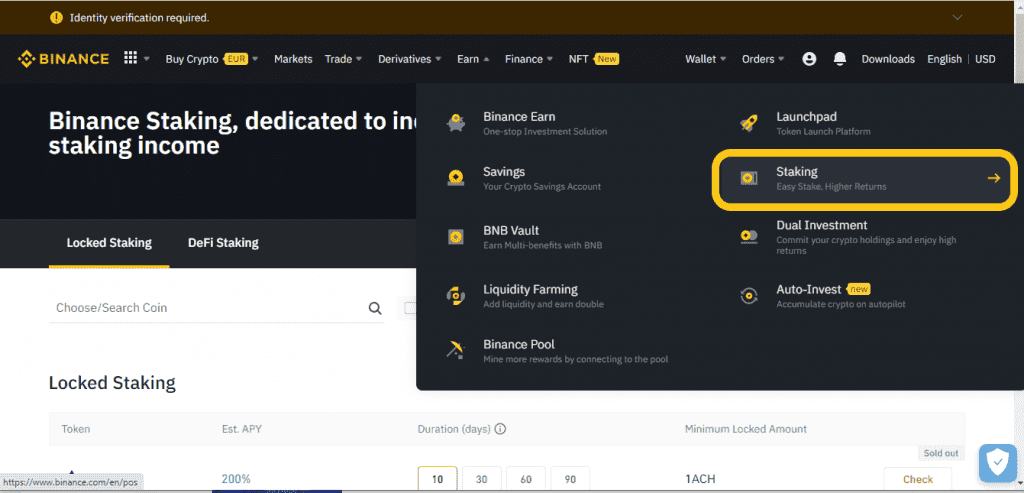The height and width of the screenshot is (493, 1024).
Task: Click the Binance Earn piggy bank icon
Action: (456, 122)
